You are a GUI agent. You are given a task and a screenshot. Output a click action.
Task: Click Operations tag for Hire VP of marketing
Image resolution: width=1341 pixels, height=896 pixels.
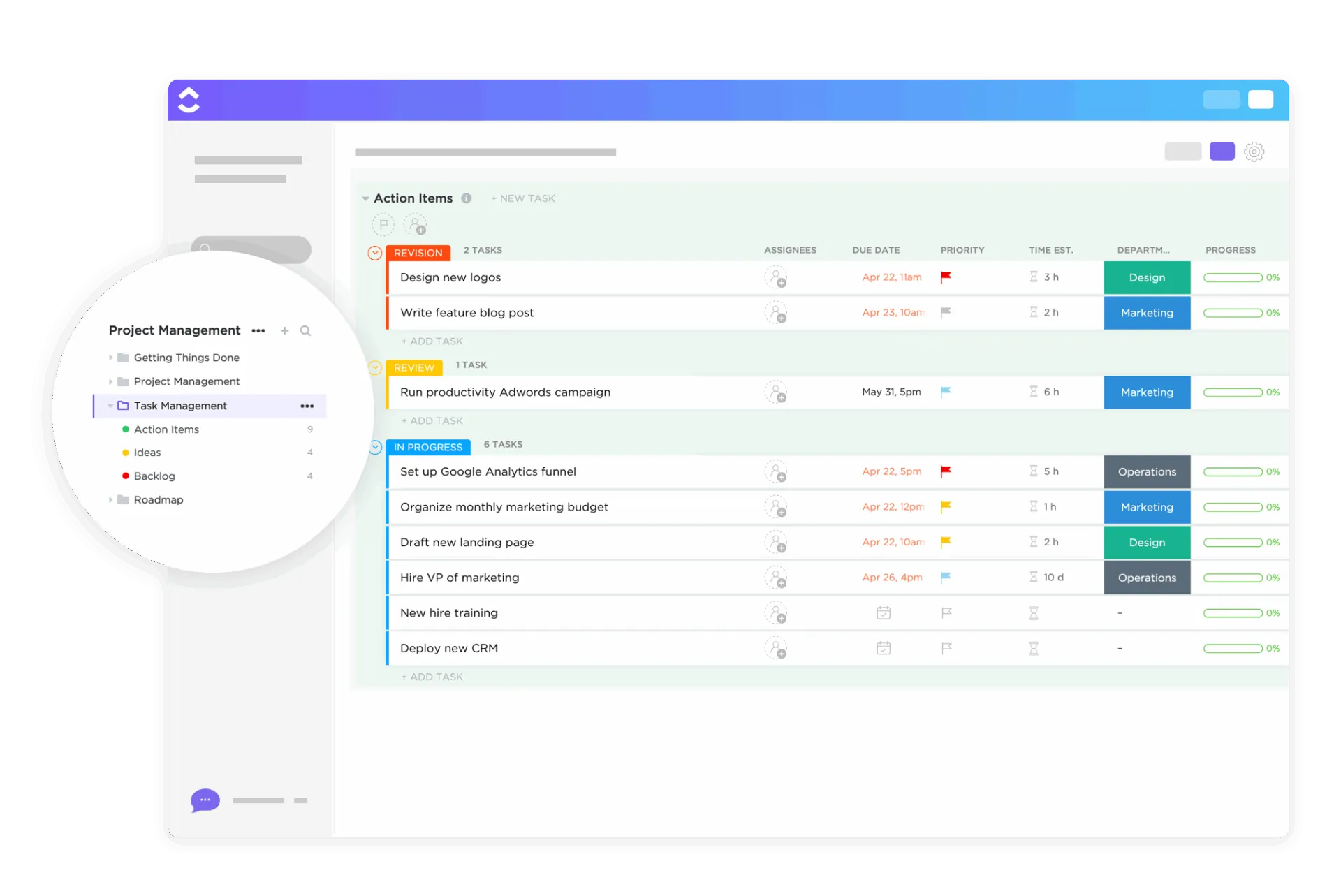[x=1147, y=578]
